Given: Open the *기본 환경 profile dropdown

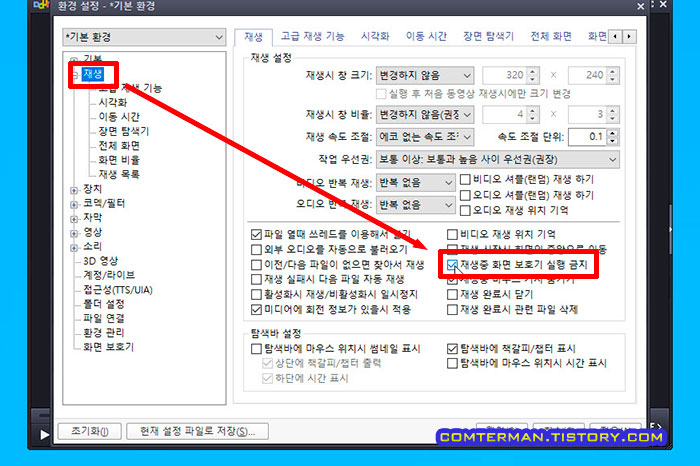Looking at the screenshot, I should [x=144, y=37].
